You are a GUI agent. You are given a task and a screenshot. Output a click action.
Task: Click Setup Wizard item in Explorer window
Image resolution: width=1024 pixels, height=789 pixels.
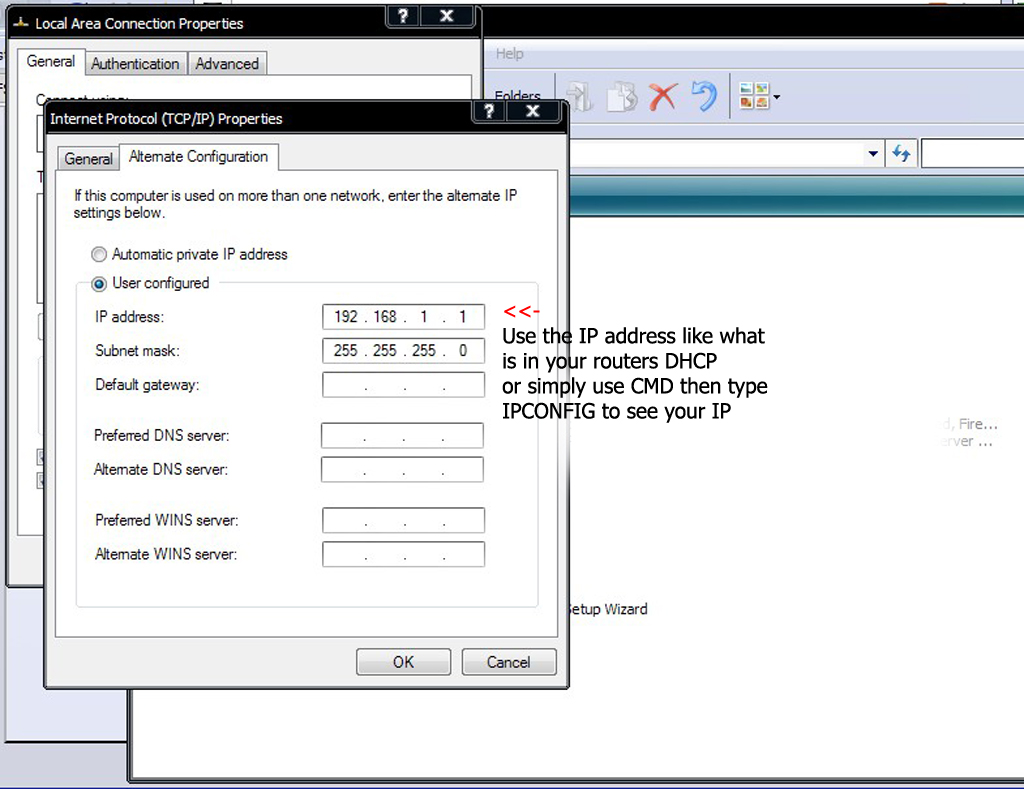607,609
